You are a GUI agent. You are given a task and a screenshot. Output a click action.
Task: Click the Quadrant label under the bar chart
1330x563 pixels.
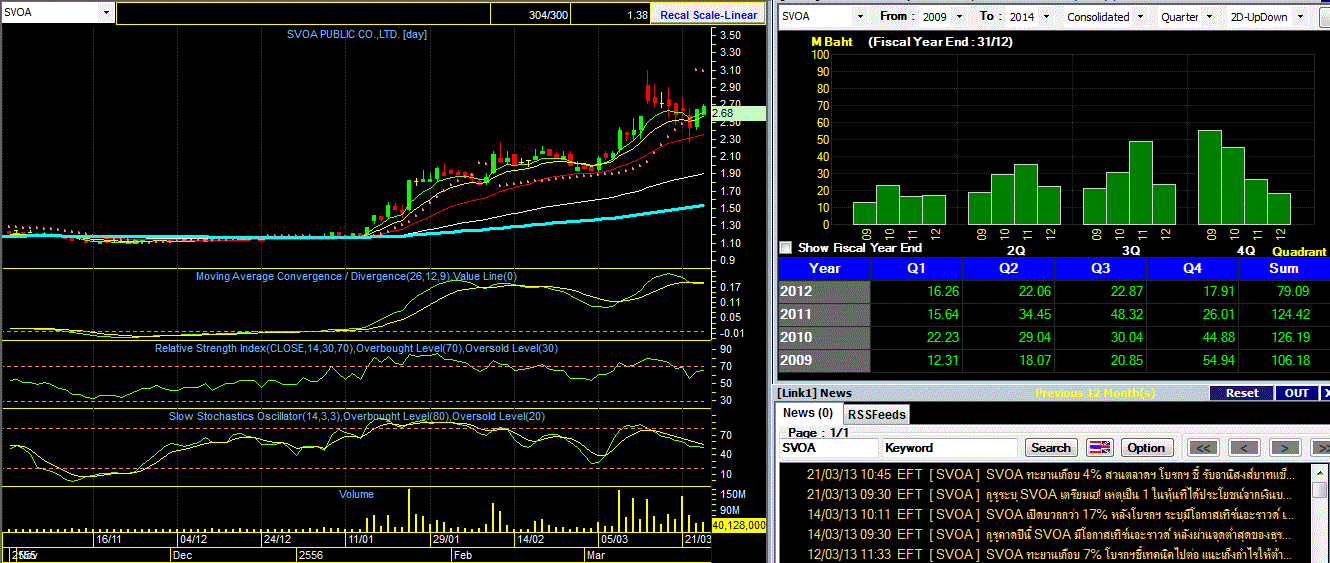[x=1298, y=252]
